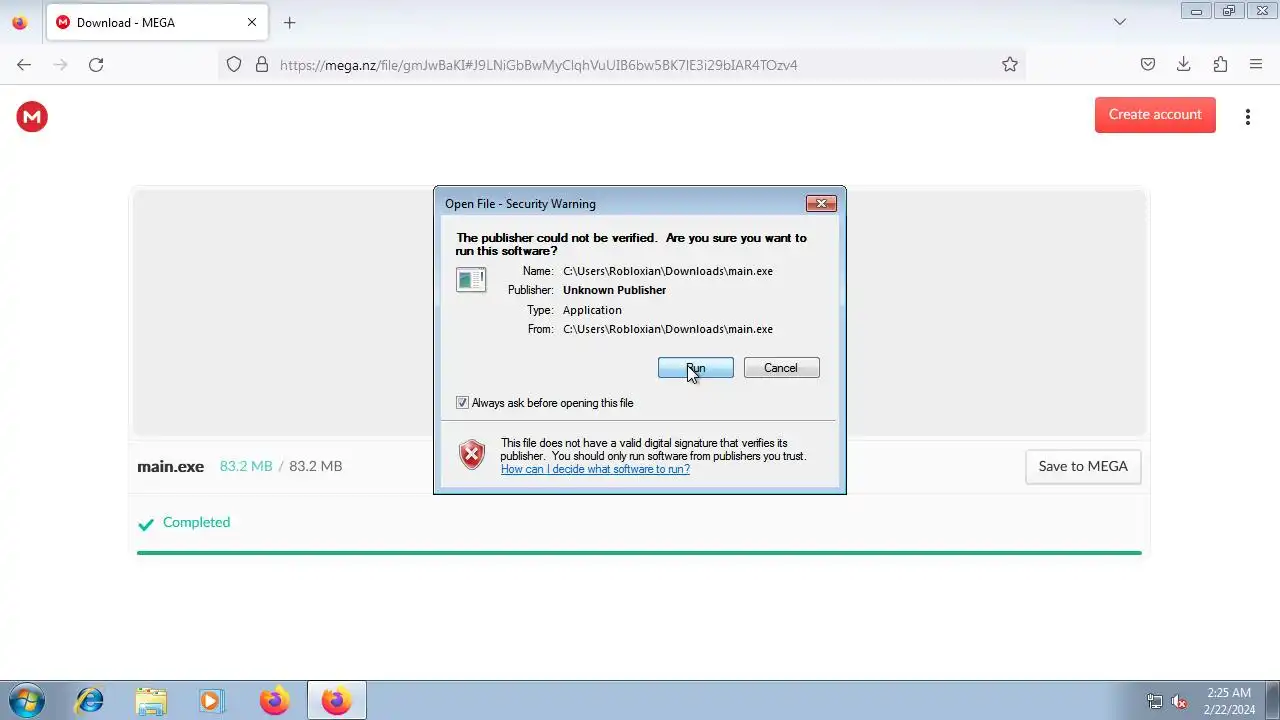The height and width of the screenshot is (720, 1280).
Task: Close the Download - MEGA tab
Action: pos(252,22)
